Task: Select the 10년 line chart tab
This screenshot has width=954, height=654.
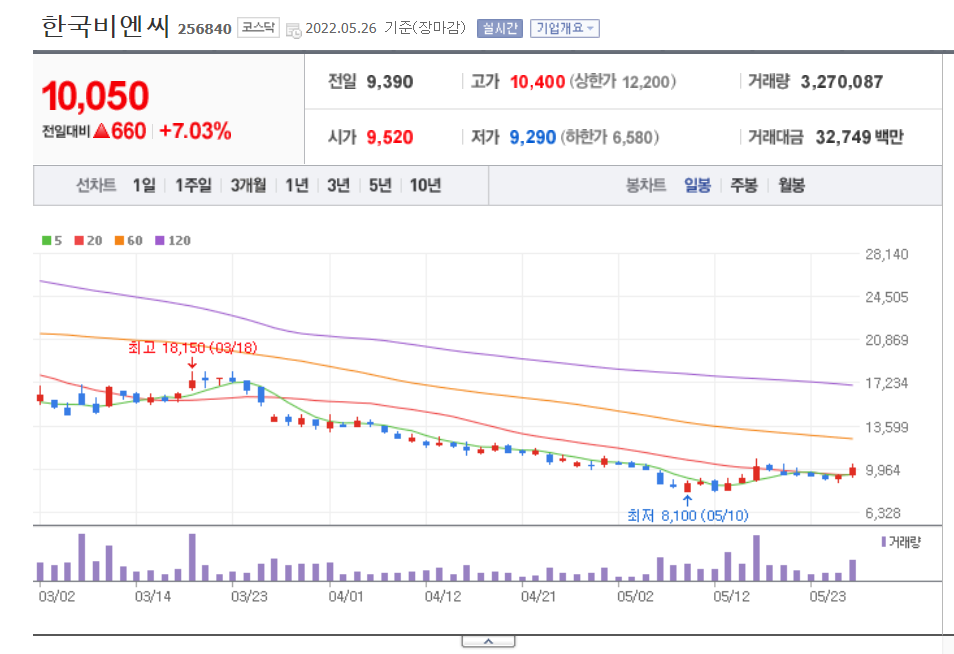Action: click(425, 185)
